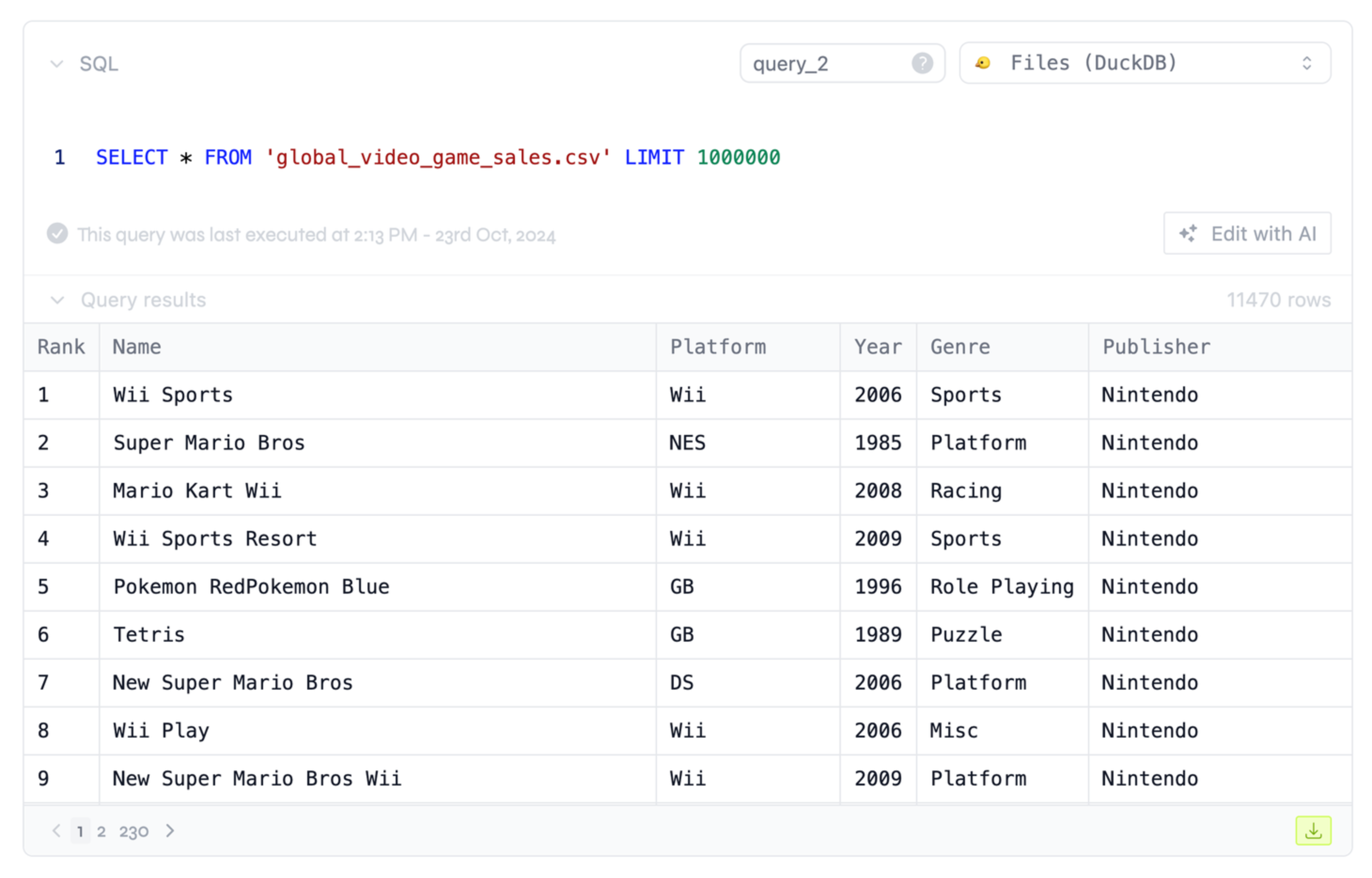Viewport: 1372px width, 878px height.
Task: Click line 1 of the SQL editor
Action: (x=438, y=157)
